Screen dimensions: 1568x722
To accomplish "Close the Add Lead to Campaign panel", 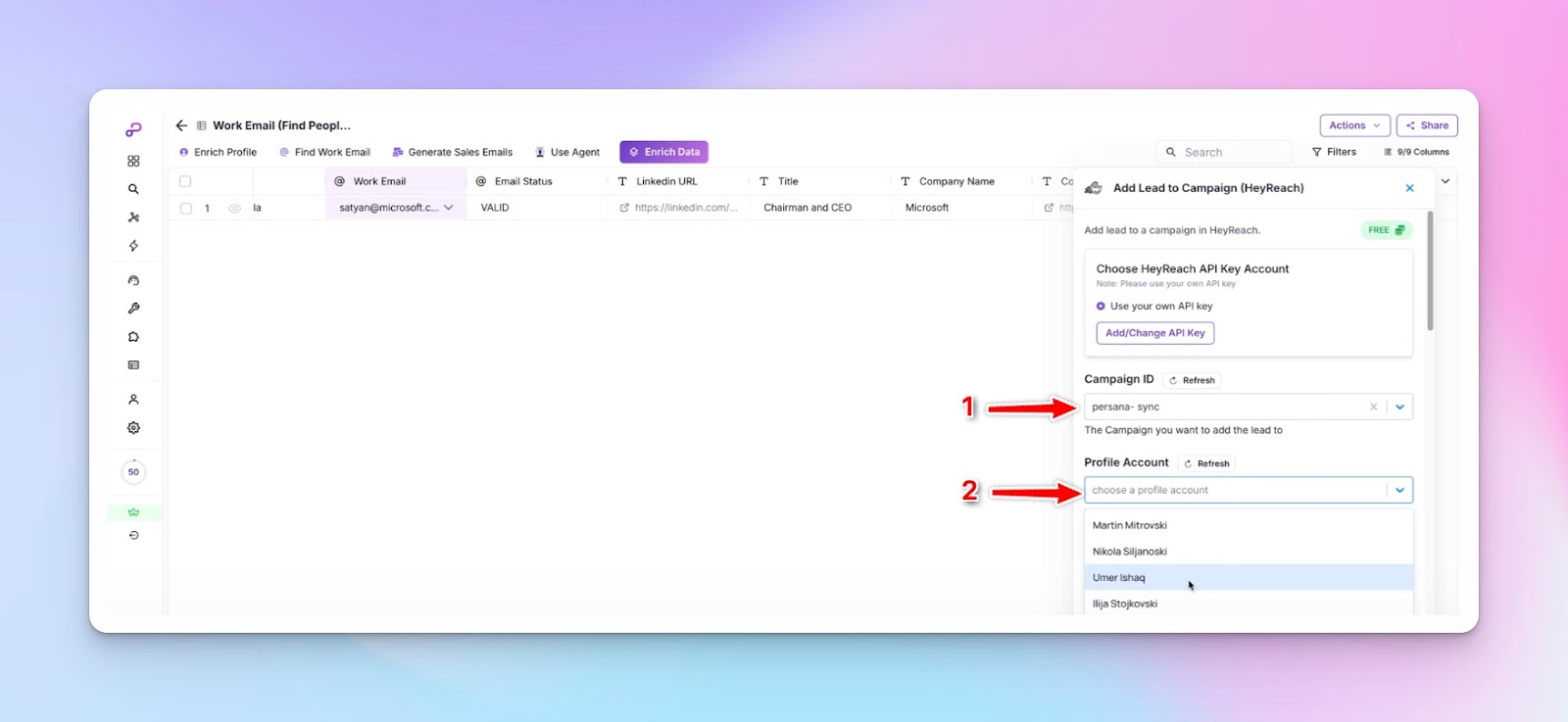I will click(1410, 188).
